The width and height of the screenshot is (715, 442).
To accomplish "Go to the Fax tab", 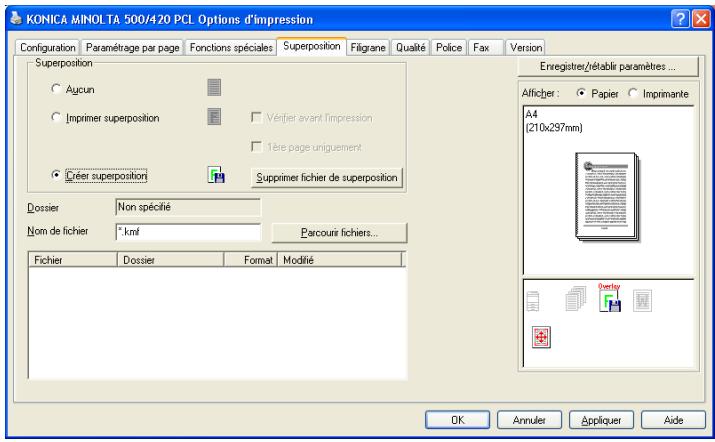I will point(486,47).
